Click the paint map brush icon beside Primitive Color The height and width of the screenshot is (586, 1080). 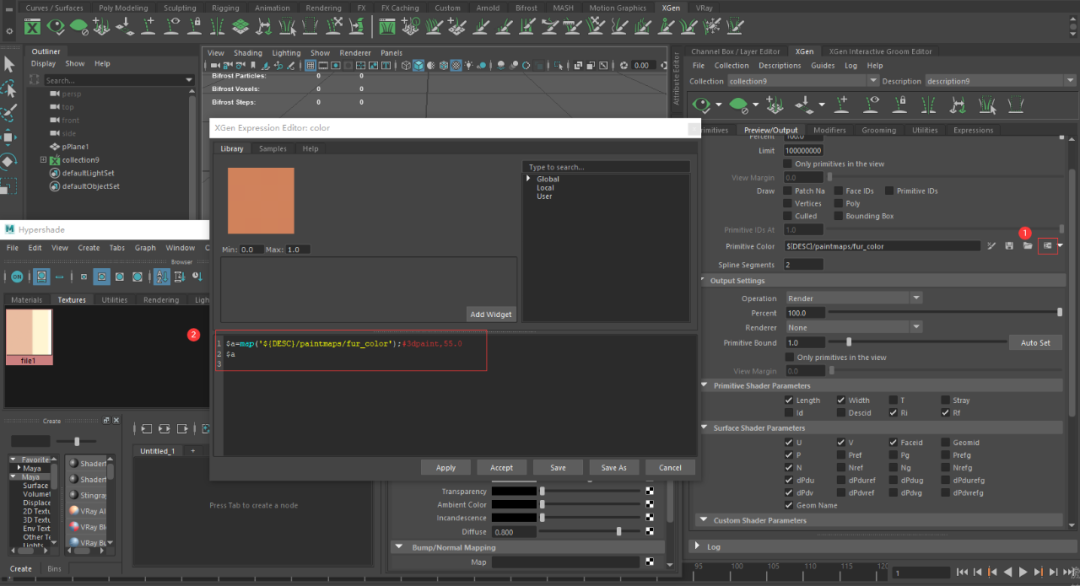point(991,246)
